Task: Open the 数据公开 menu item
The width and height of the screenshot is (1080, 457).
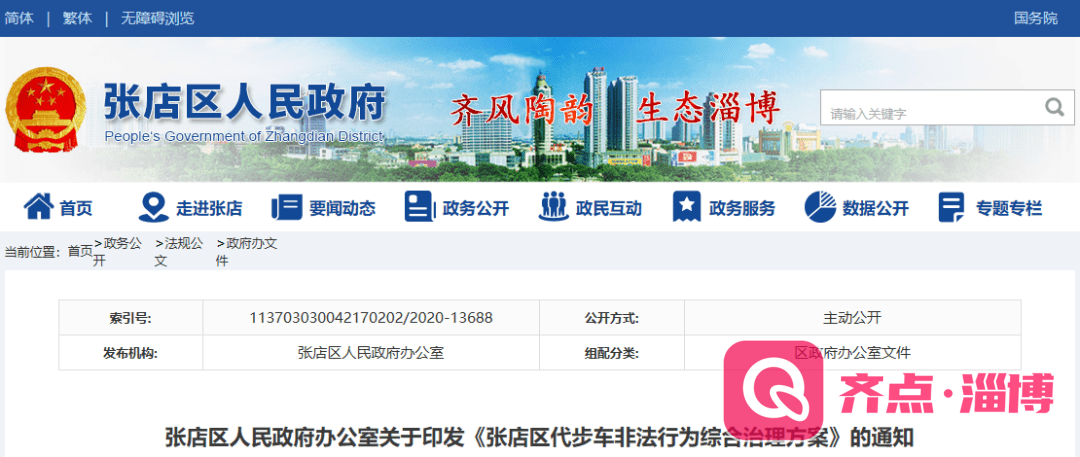Action: click(x=876, y=208)
